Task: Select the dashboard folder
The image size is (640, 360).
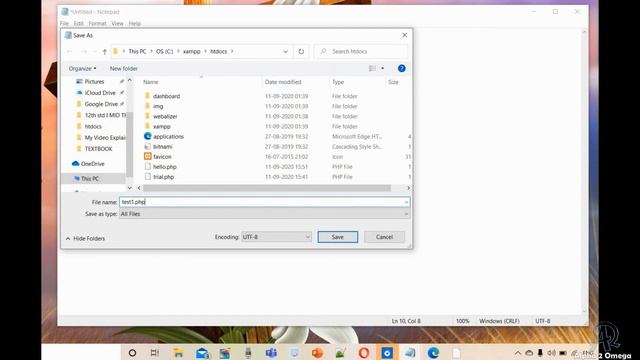Action: (x=166, y=96)
